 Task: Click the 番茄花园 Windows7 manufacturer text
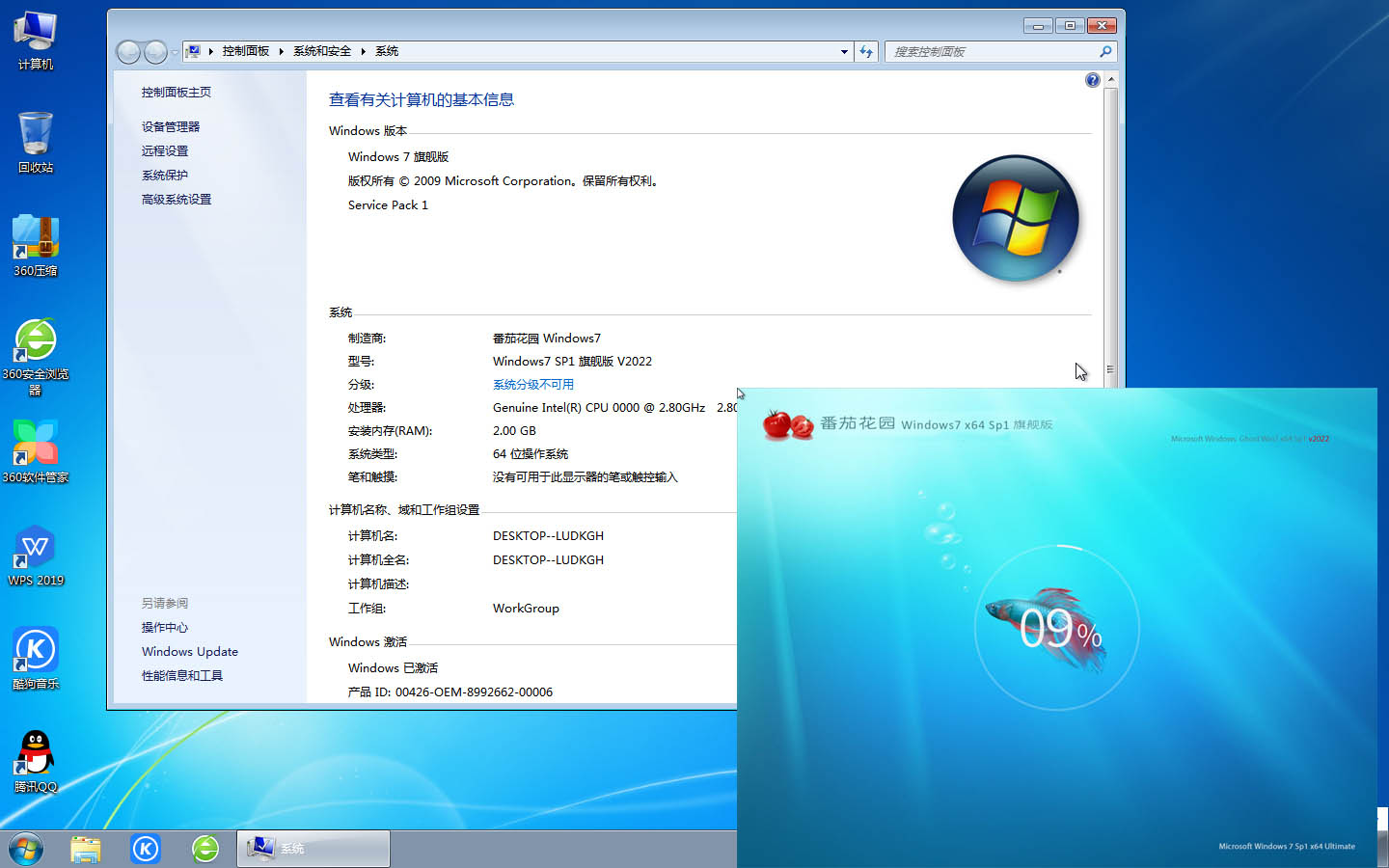[547, 338]
